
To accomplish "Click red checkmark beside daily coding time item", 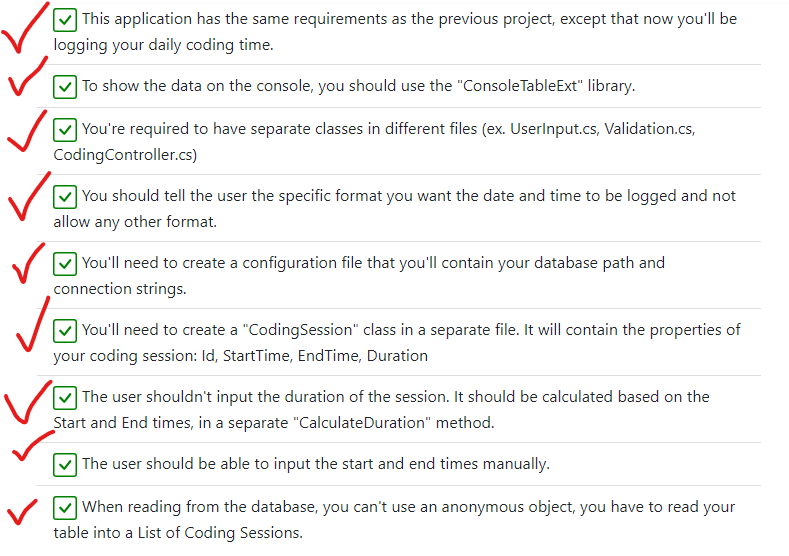I will tap(25, 28).
